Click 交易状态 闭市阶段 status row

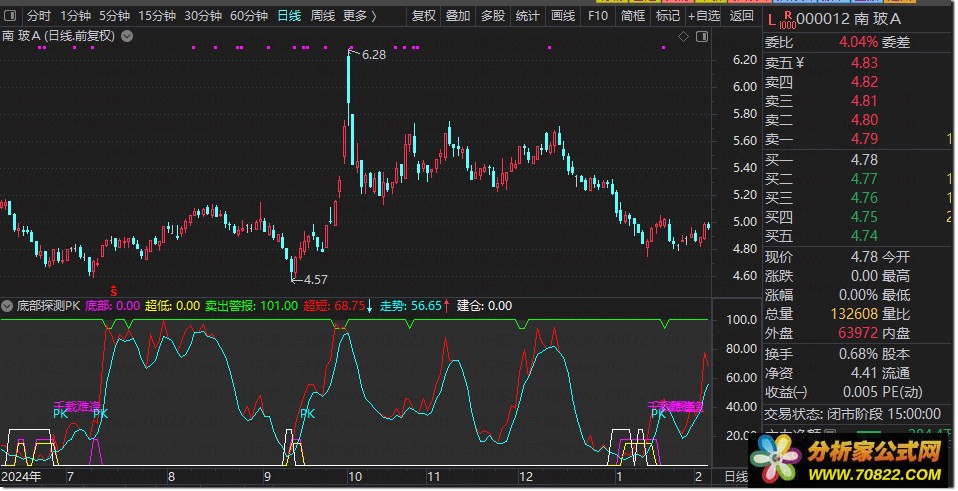(853, 414)
